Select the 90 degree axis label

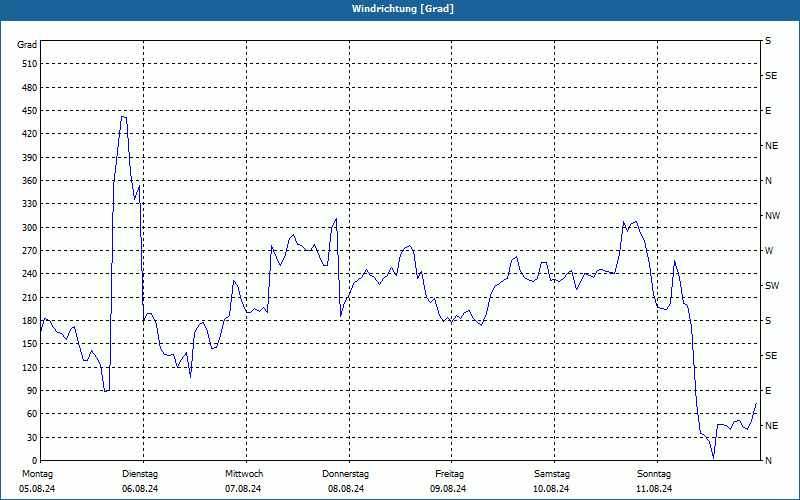point(32,390)
